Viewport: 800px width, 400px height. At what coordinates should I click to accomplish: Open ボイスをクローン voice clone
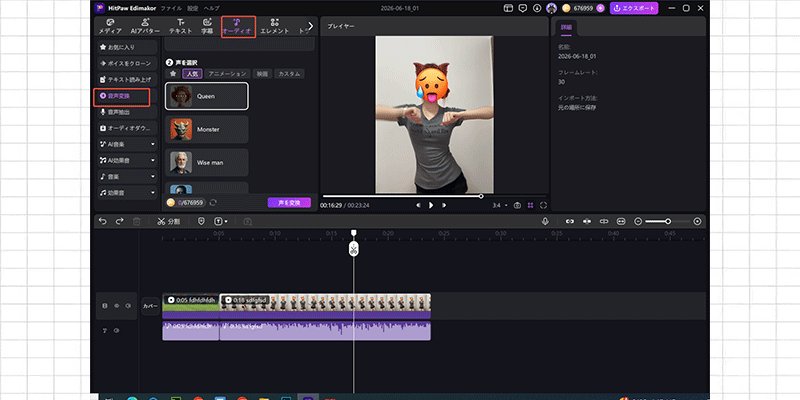coord(127,63)
